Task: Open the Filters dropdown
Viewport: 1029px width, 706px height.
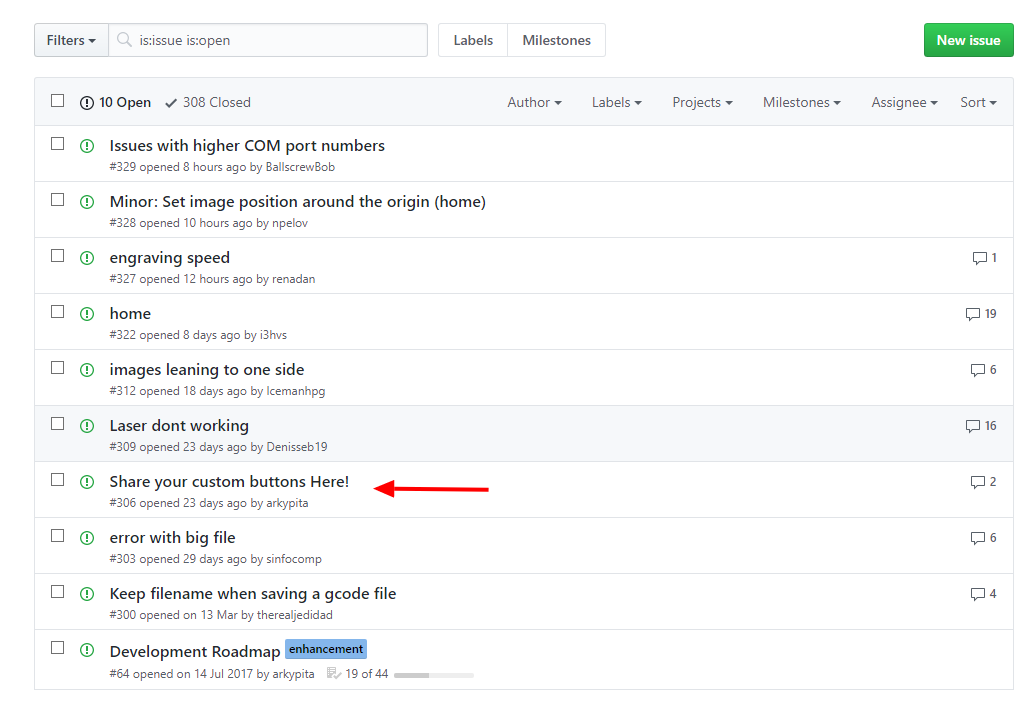Action: [71, 41]
